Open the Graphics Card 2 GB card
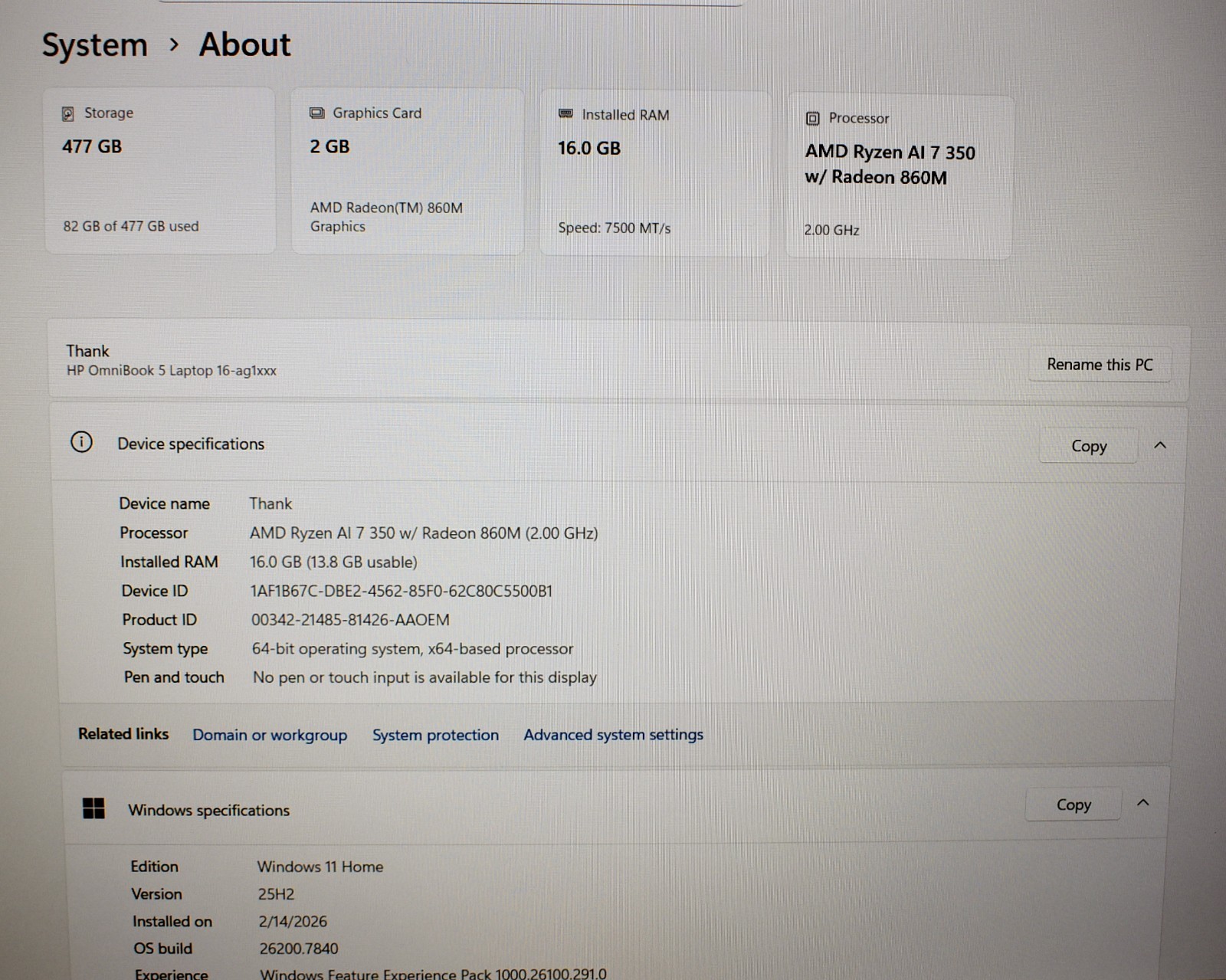The width and height of the screenshot is (1226, 980). (408, 170)
